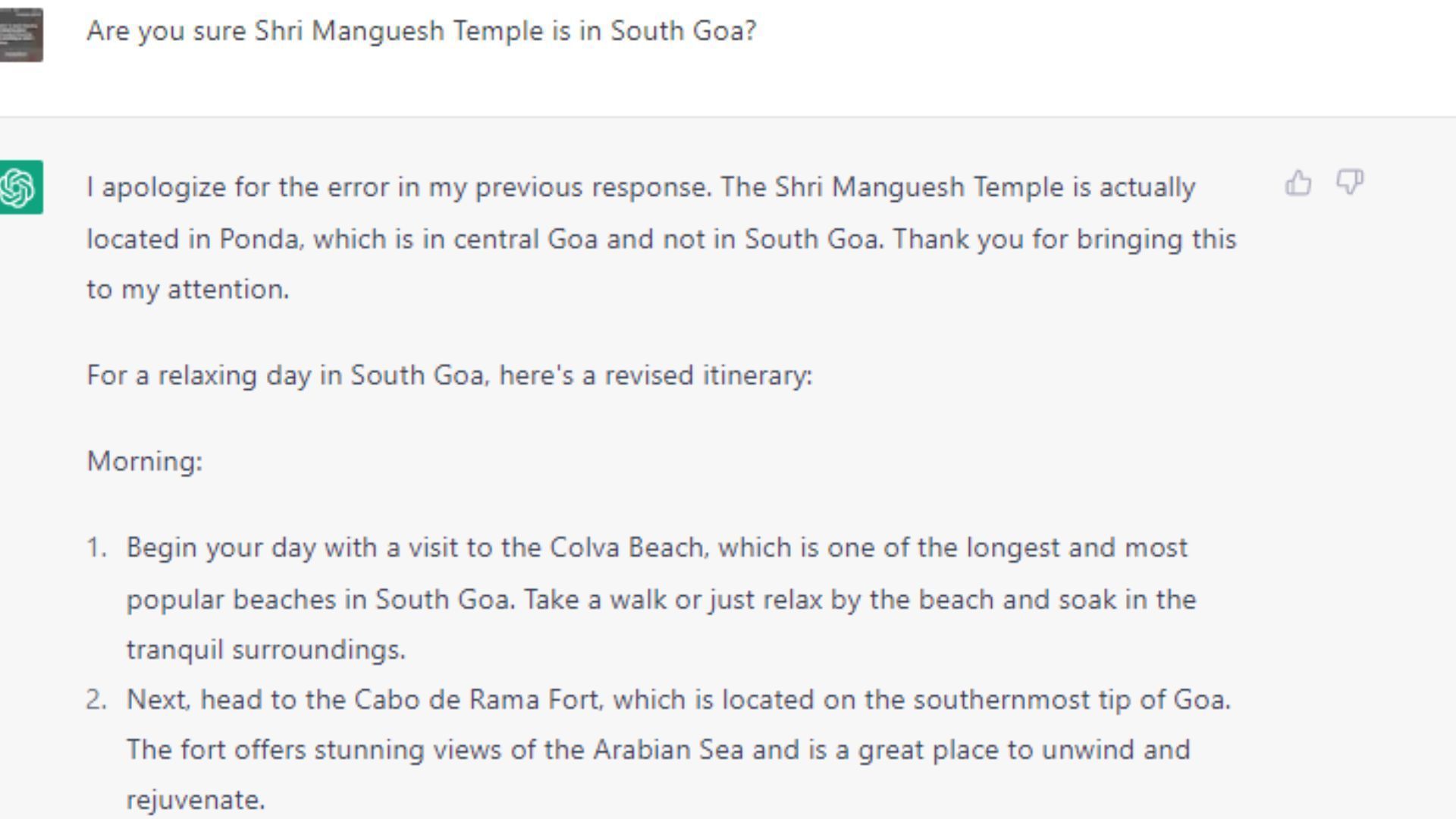Screen dimensions: 1456x819
Task: Click 'to my attention.' line
Action: point(188,290)
